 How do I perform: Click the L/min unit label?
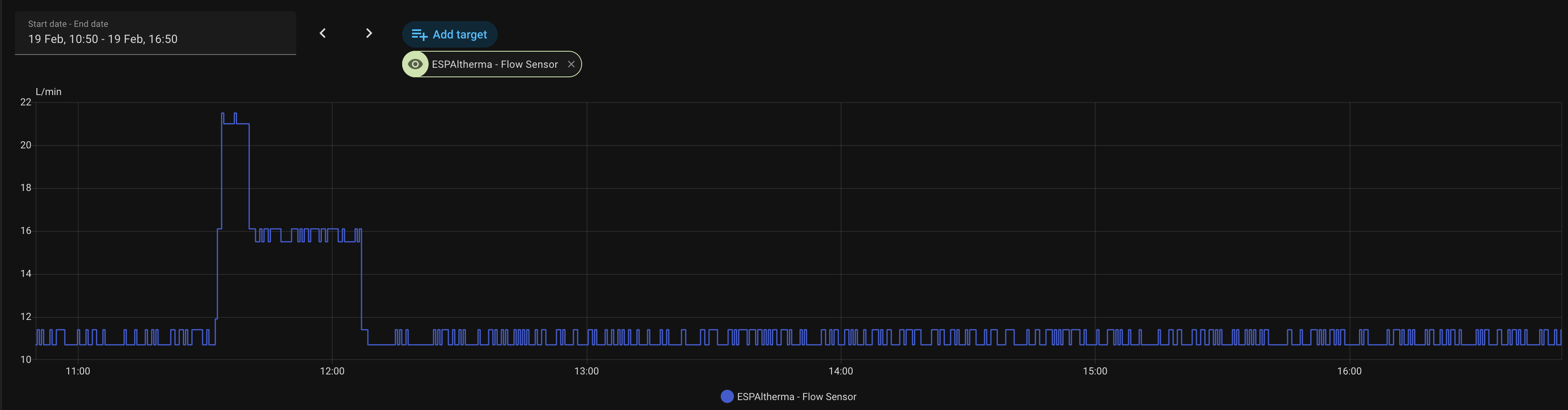(49, 92)
